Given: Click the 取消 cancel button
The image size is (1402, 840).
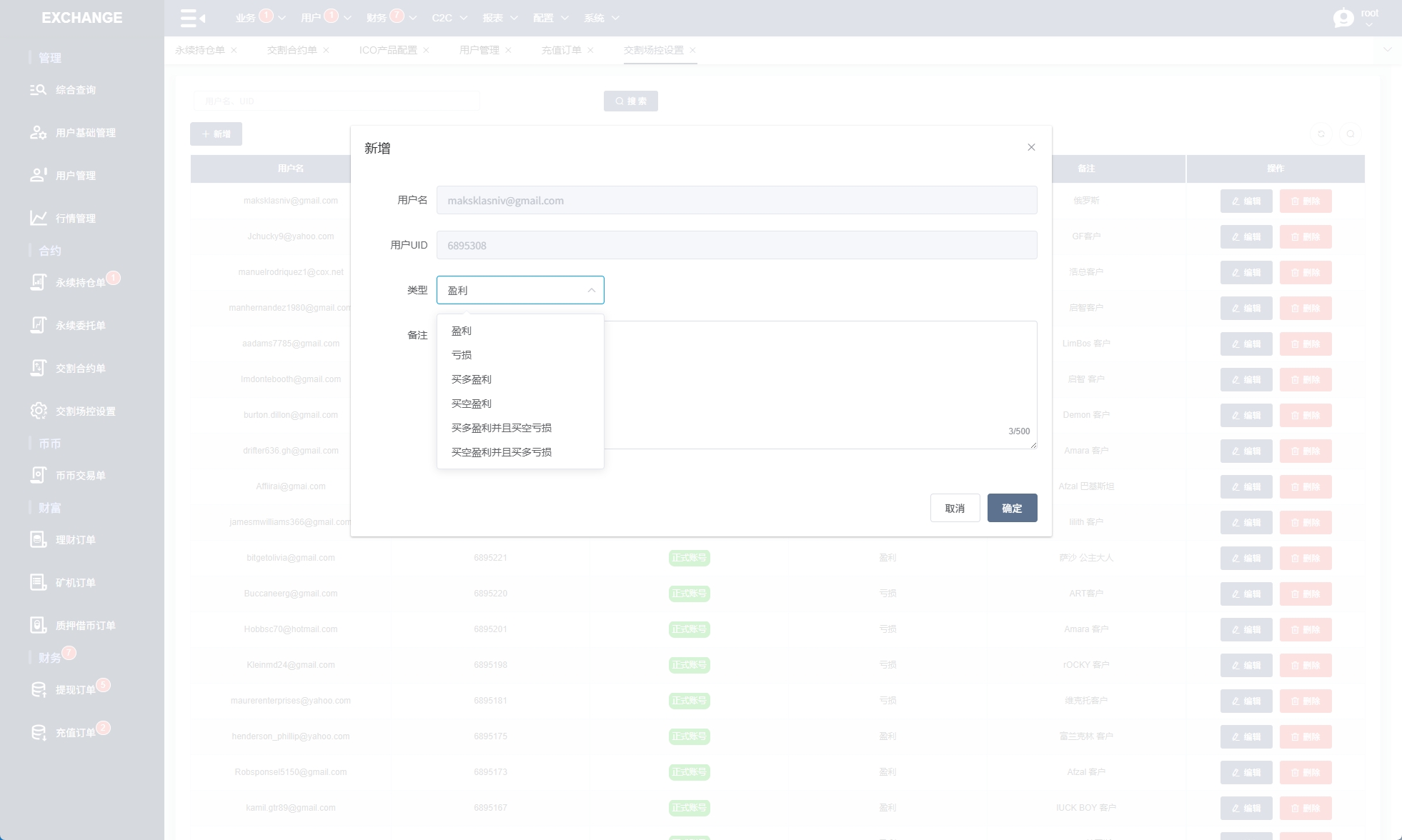Looking at the screenshot, I should [955, 508].
